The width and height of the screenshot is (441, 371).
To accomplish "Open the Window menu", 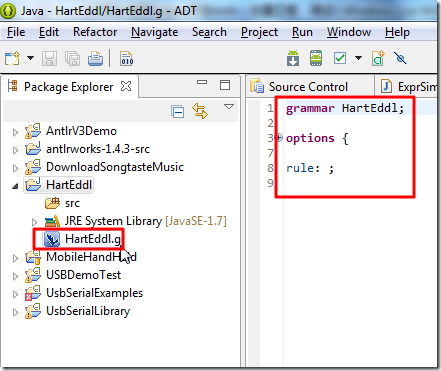I will tap(349, 32).
